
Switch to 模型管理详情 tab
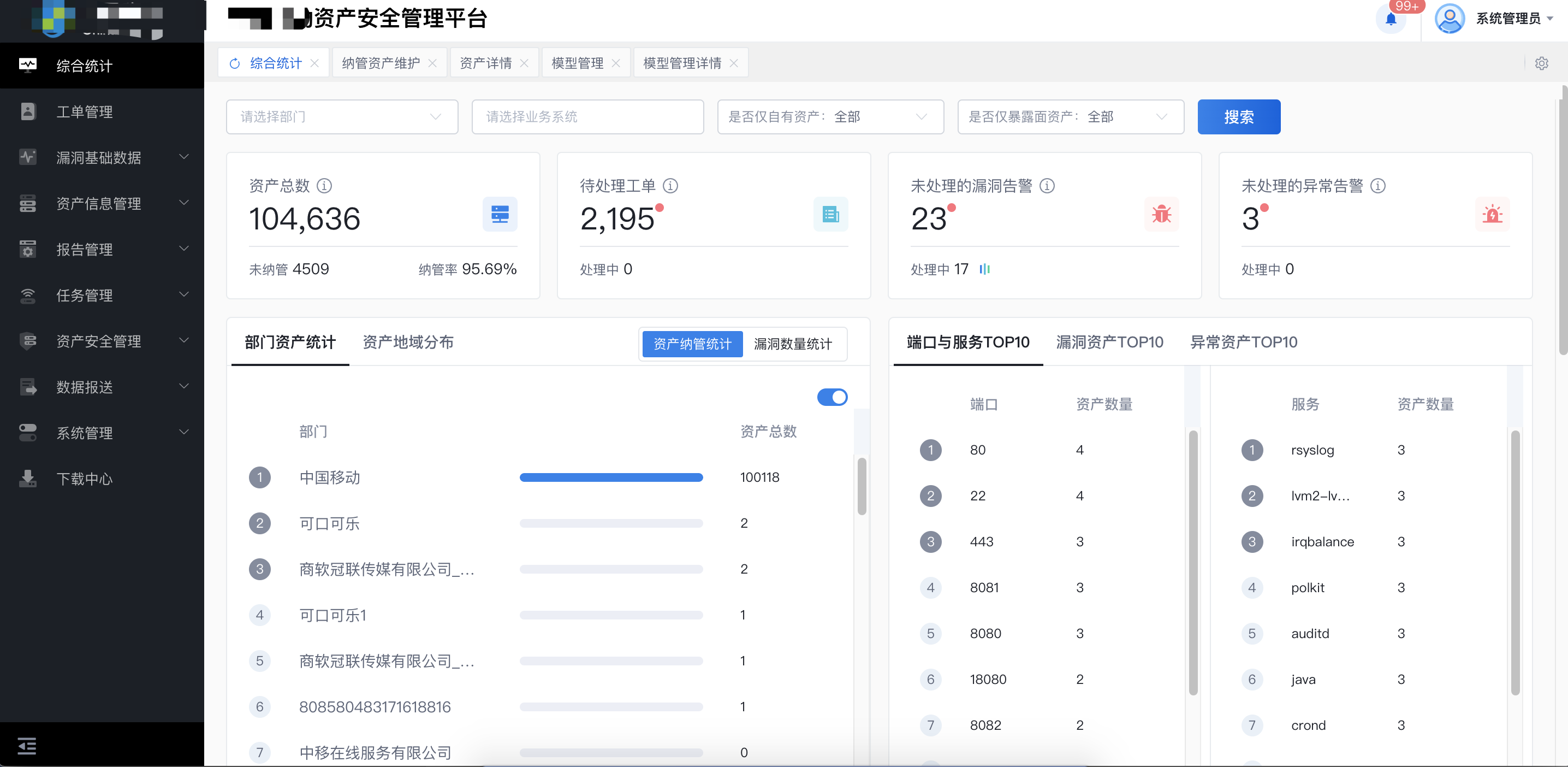682,63
